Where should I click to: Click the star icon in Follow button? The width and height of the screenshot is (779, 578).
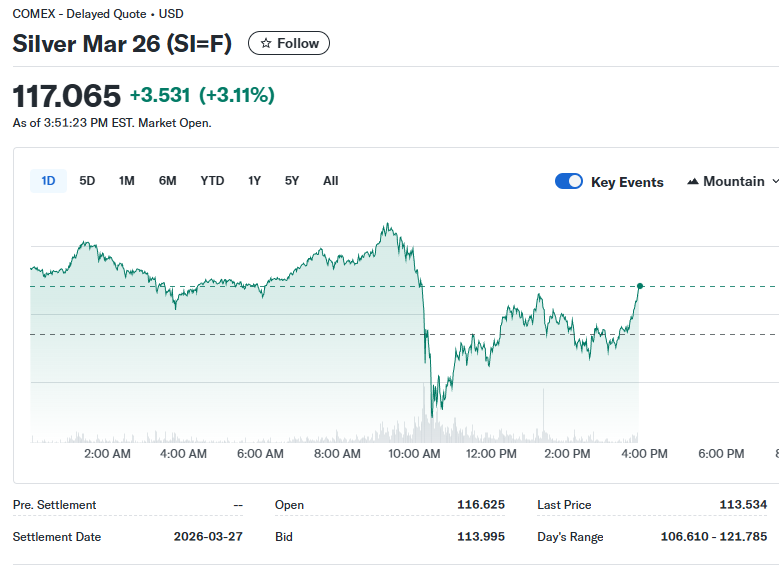tap(266, 43)
